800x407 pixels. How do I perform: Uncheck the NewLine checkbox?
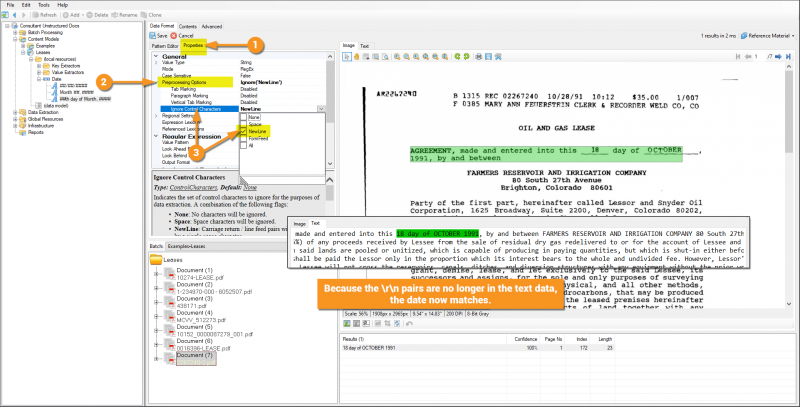243,131
